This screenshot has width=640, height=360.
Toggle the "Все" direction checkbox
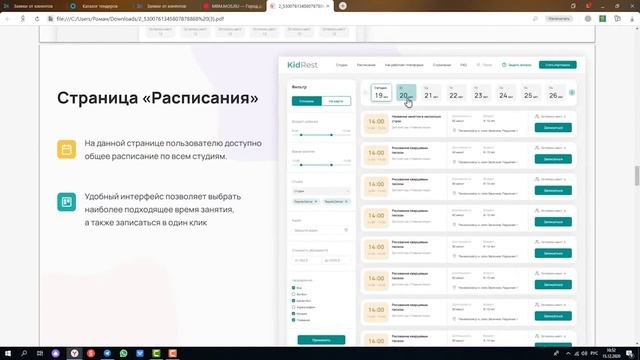point(293,288)
